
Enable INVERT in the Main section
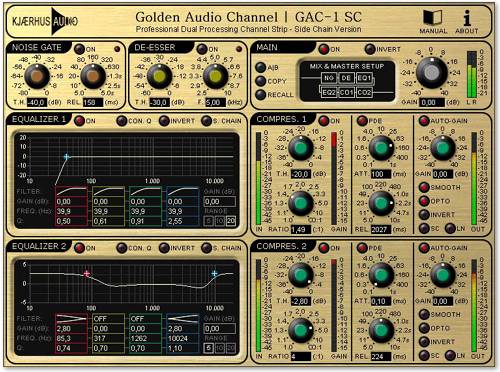point(370,49)
